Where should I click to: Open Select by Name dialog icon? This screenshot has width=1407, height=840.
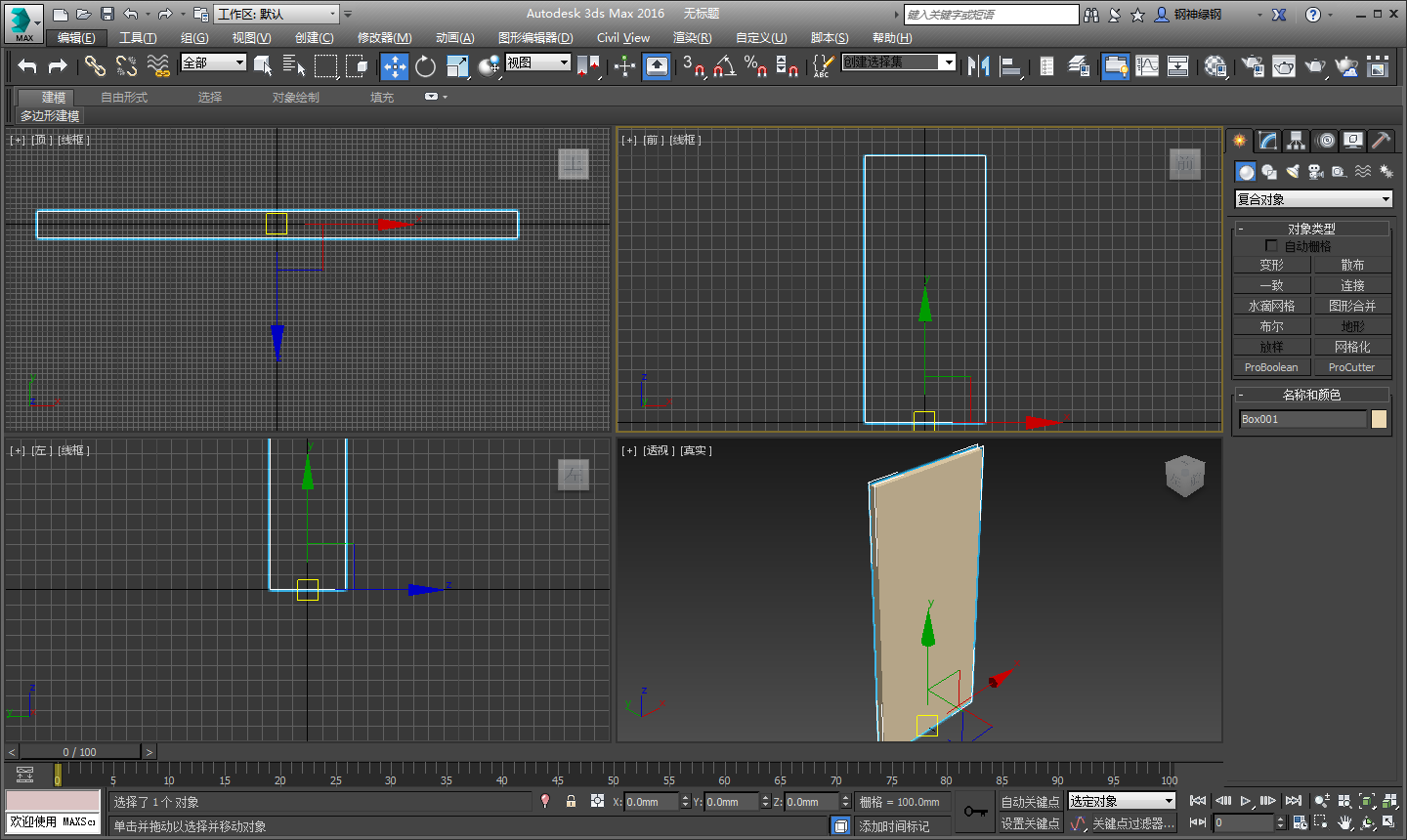pyautogui.click(x=294, y=65)
